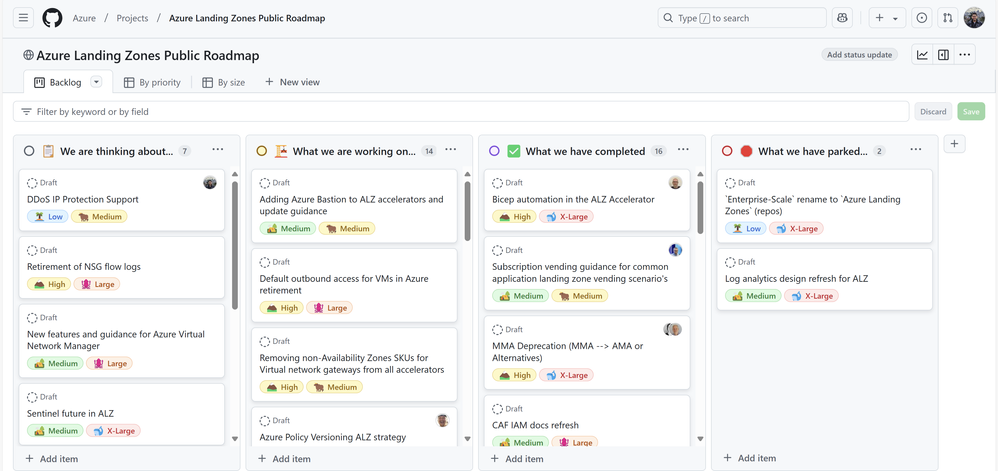This screenshot has height=471, width=998.
Task: Open 'Default outbound access for VMs' card
Action: (344, 284)
